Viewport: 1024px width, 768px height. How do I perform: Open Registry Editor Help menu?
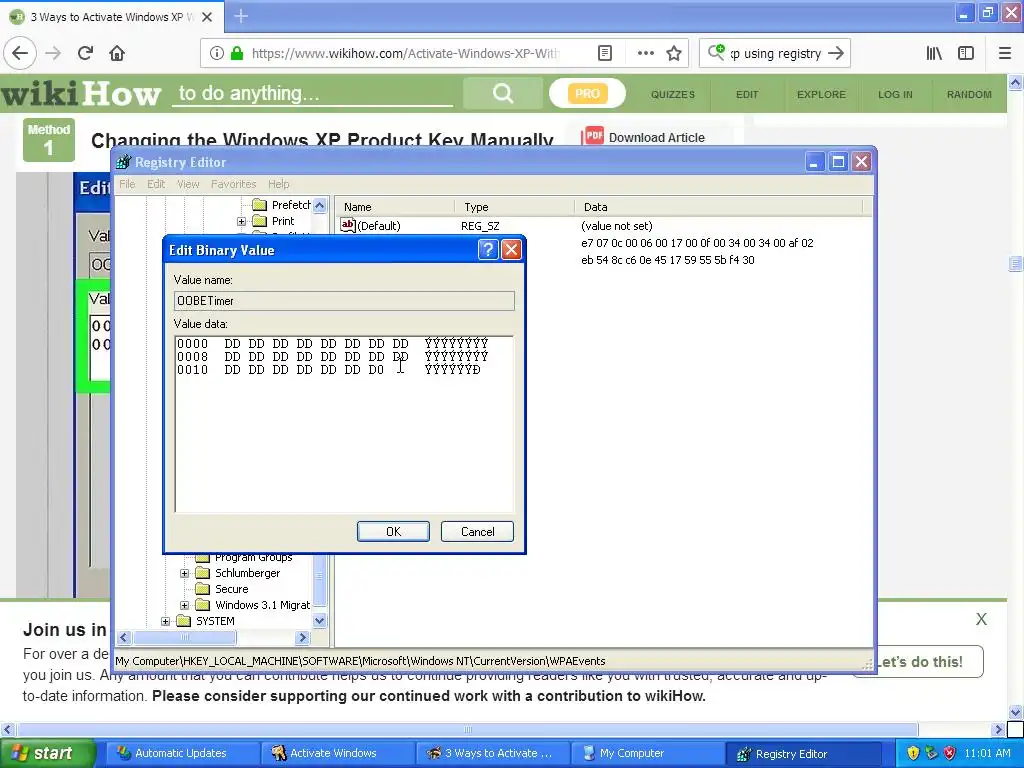[x=279, y=184]
